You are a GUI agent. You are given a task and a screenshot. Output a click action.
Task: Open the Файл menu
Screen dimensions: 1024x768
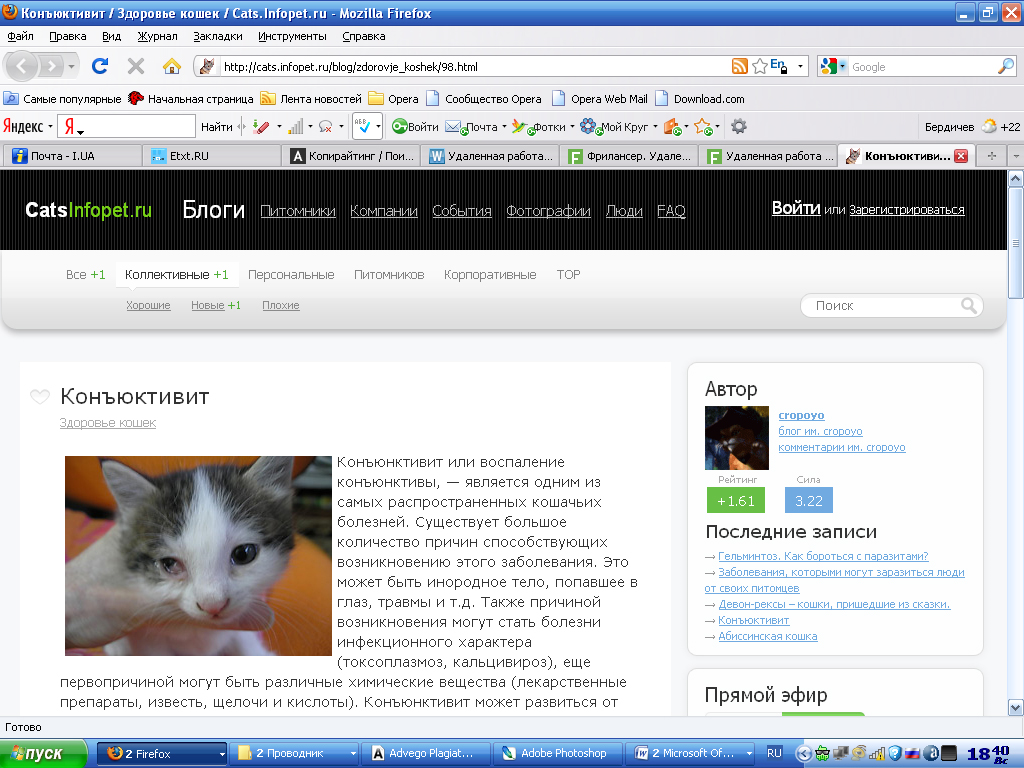tap(20, 36)
